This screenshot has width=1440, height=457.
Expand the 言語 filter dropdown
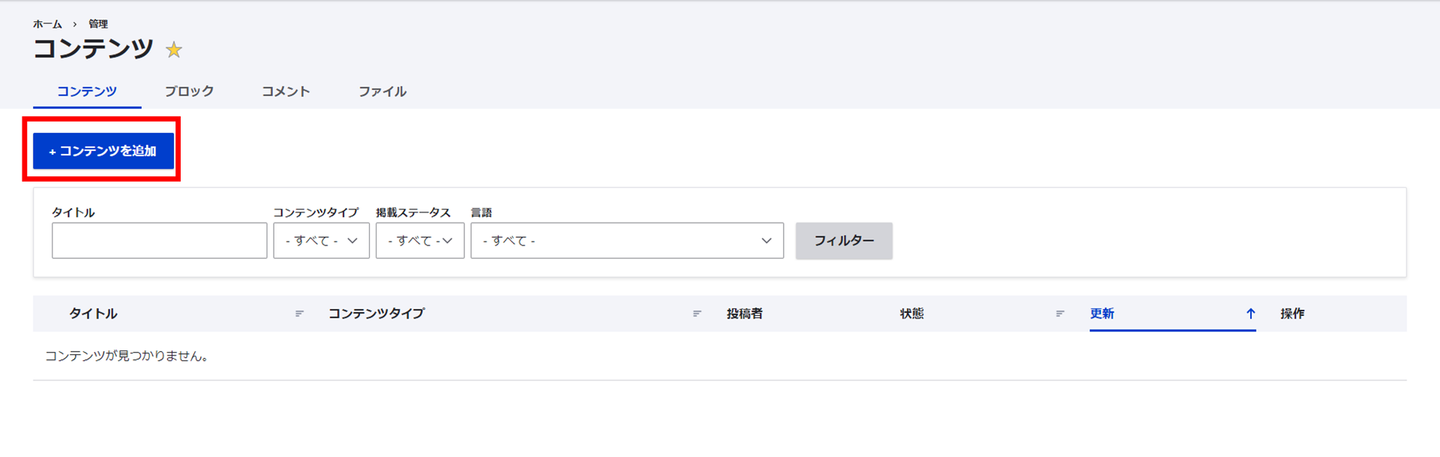(627, 241)
